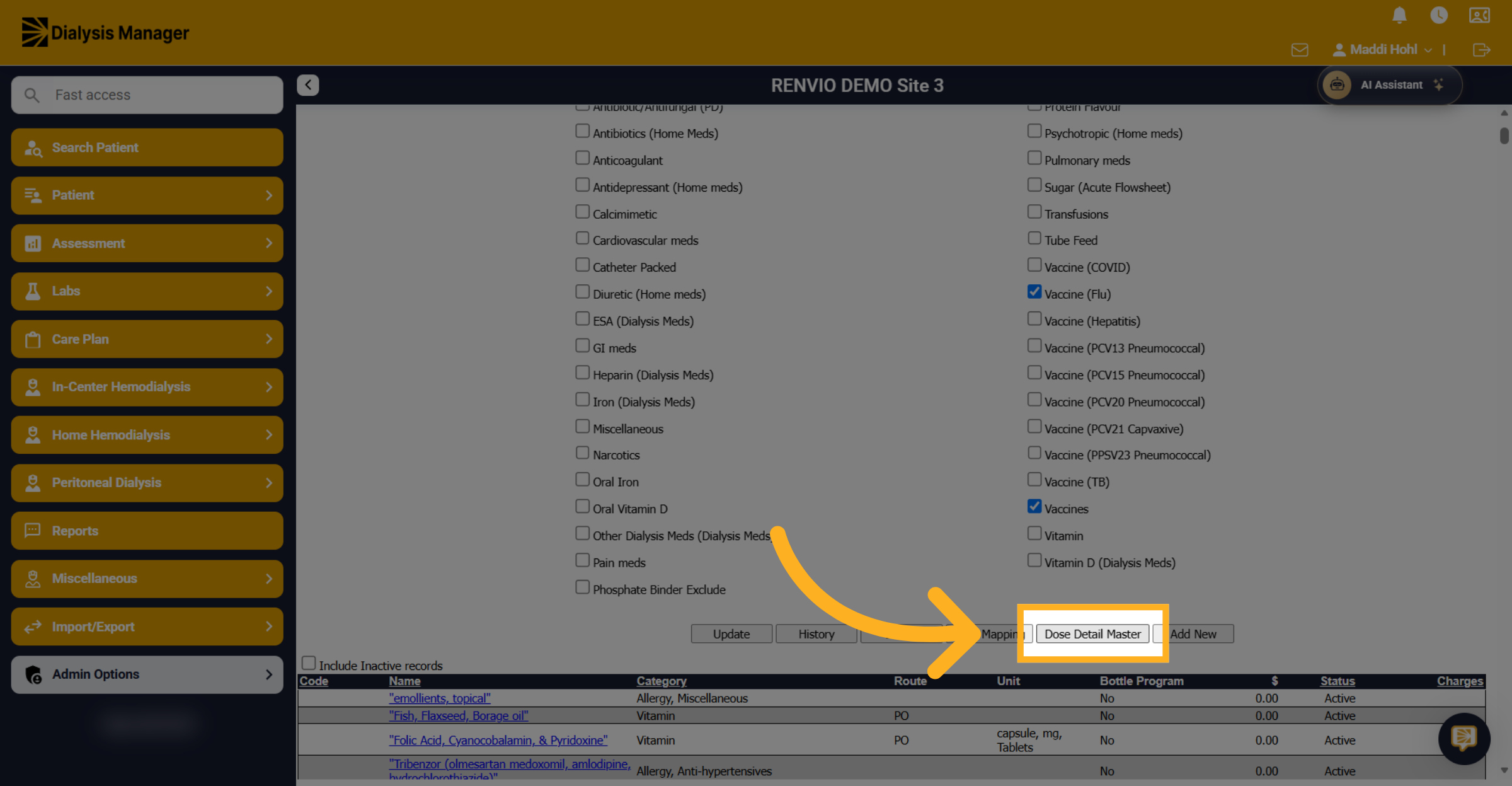This screenshot has width=1512, height=786.
Task: Collapse sidebar with back chevron button
Action: click(x=308, y=85)
